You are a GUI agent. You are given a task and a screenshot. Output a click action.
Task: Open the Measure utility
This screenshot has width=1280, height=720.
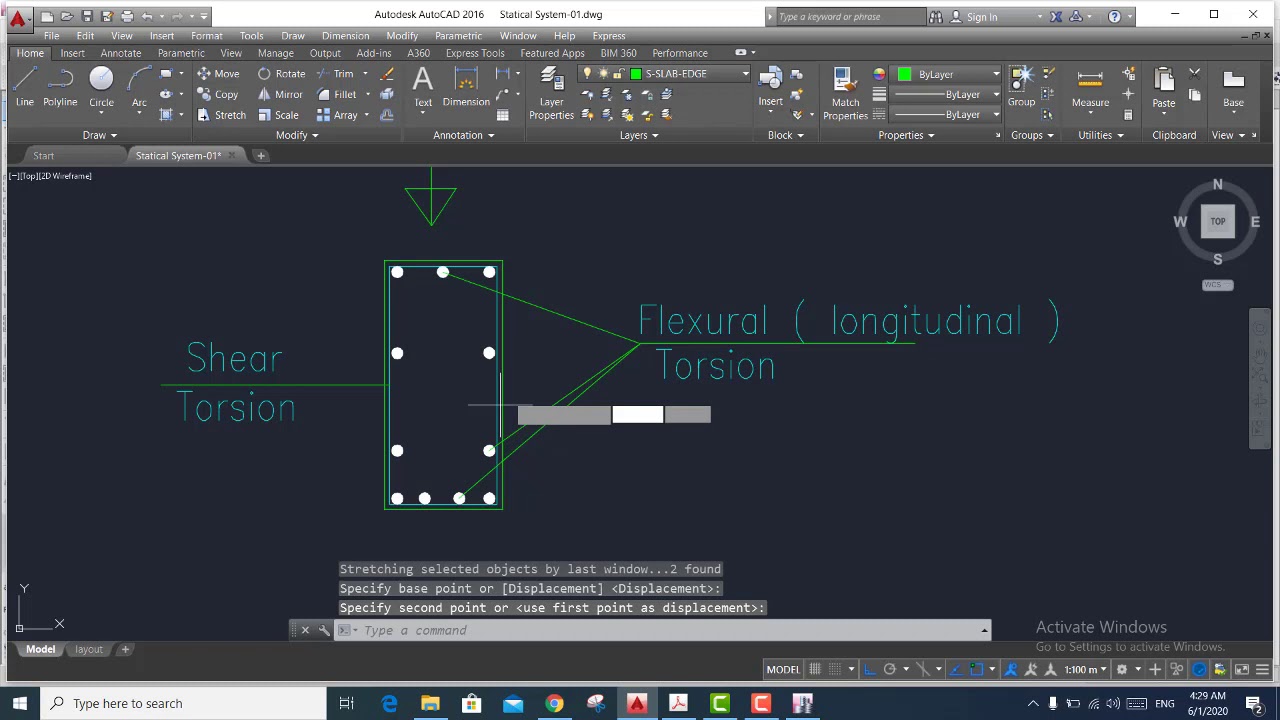[x=1090, y=87]
